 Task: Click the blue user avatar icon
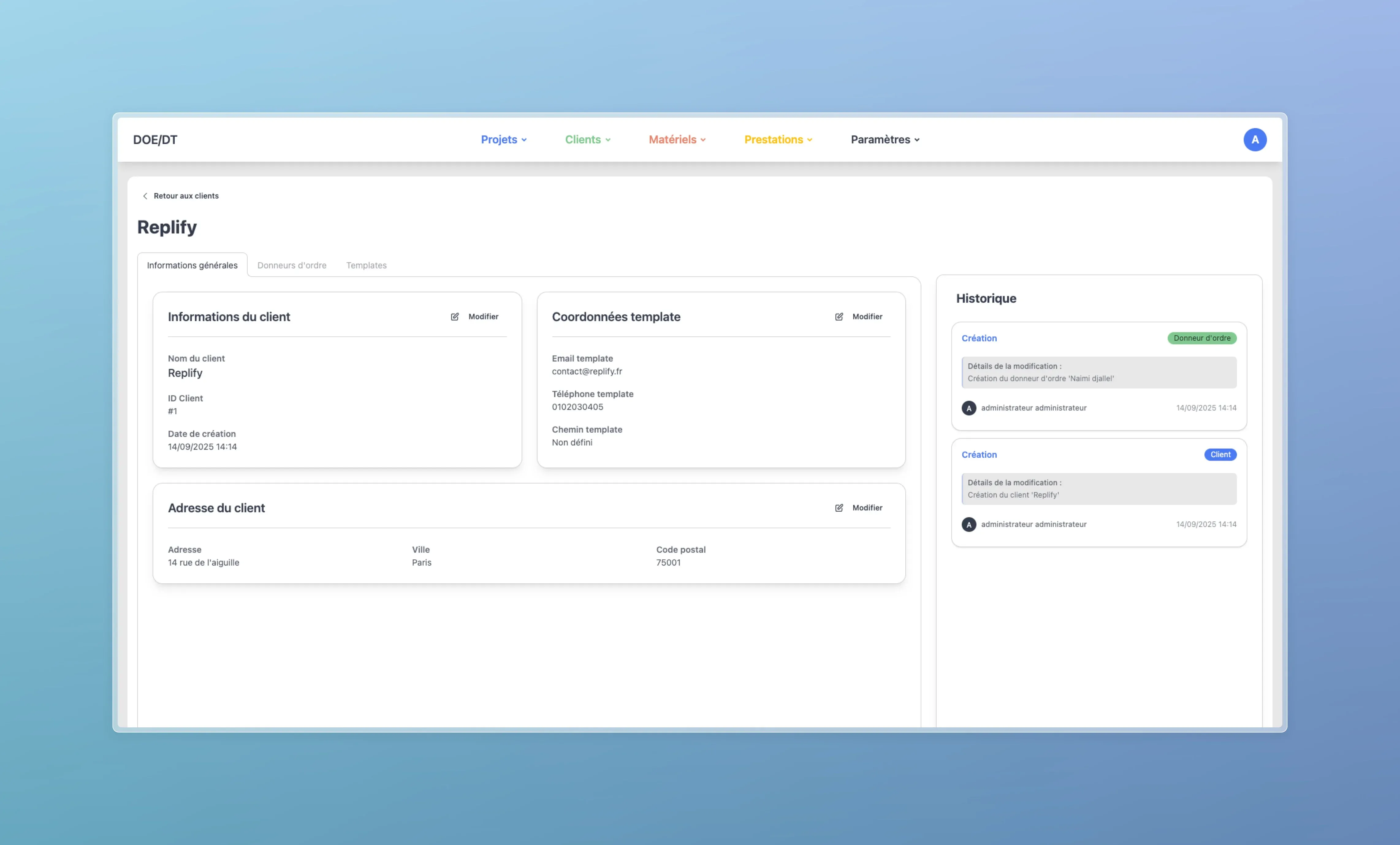(1254, 140)
